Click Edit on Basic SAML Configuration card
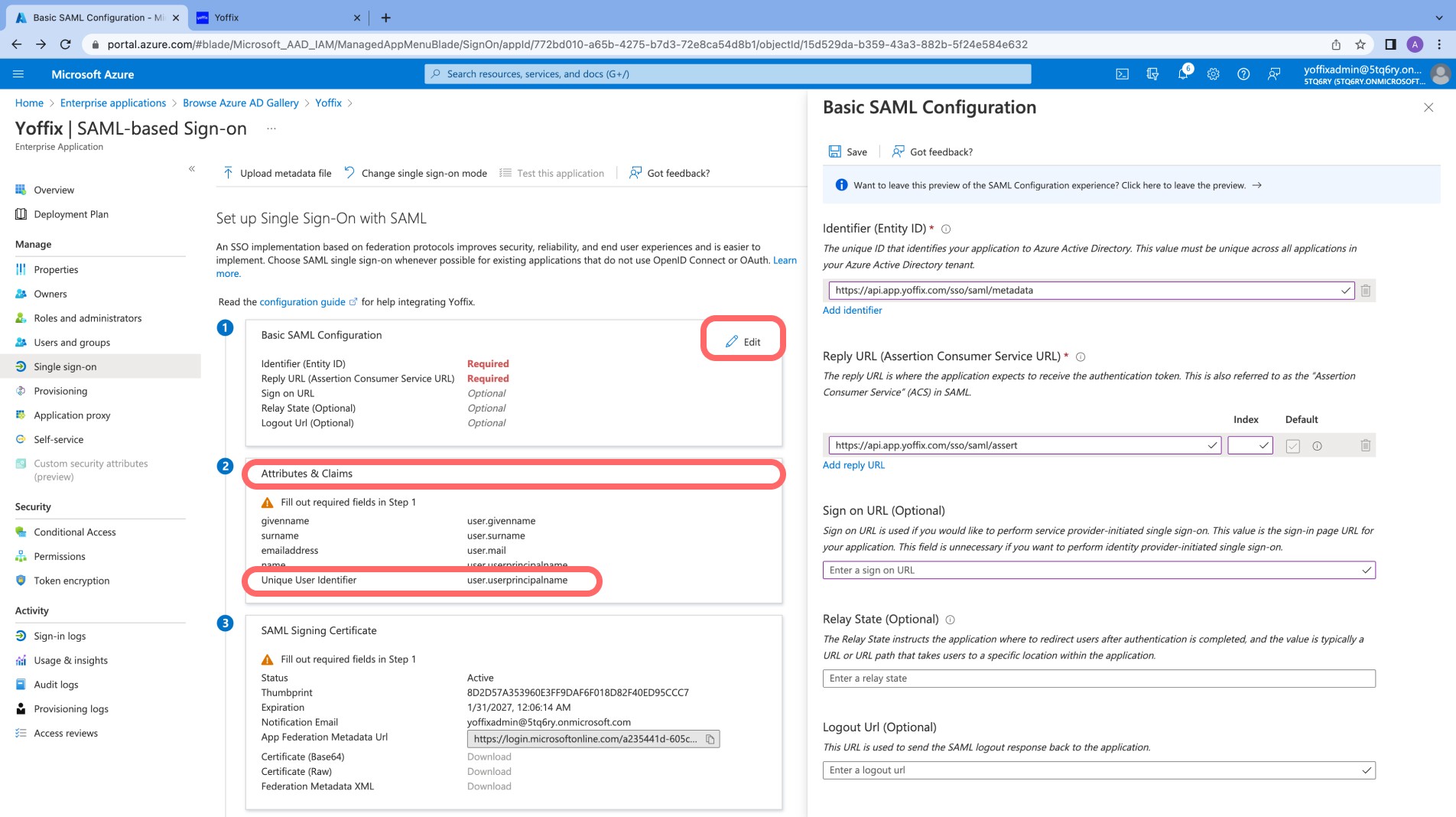1456x817 pixels. [x=743, y=342]
